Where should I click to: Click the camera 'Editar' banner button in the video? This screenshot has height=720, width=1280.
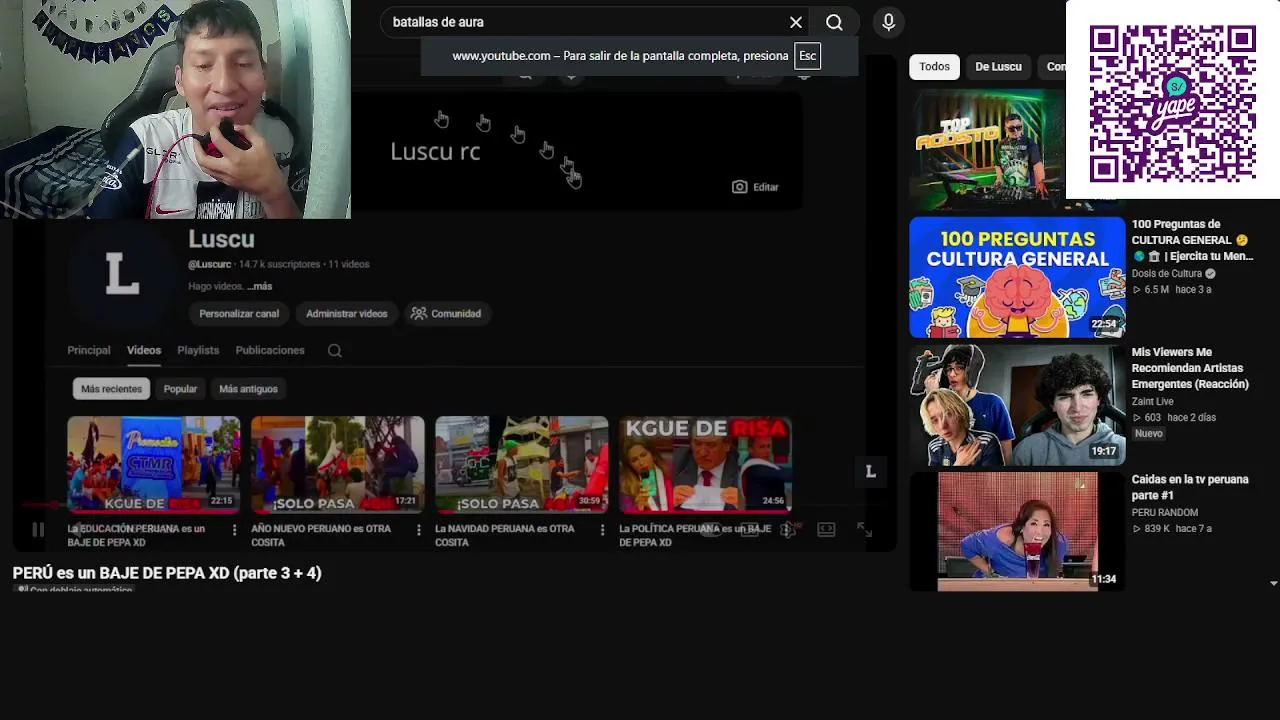(755, 187)
